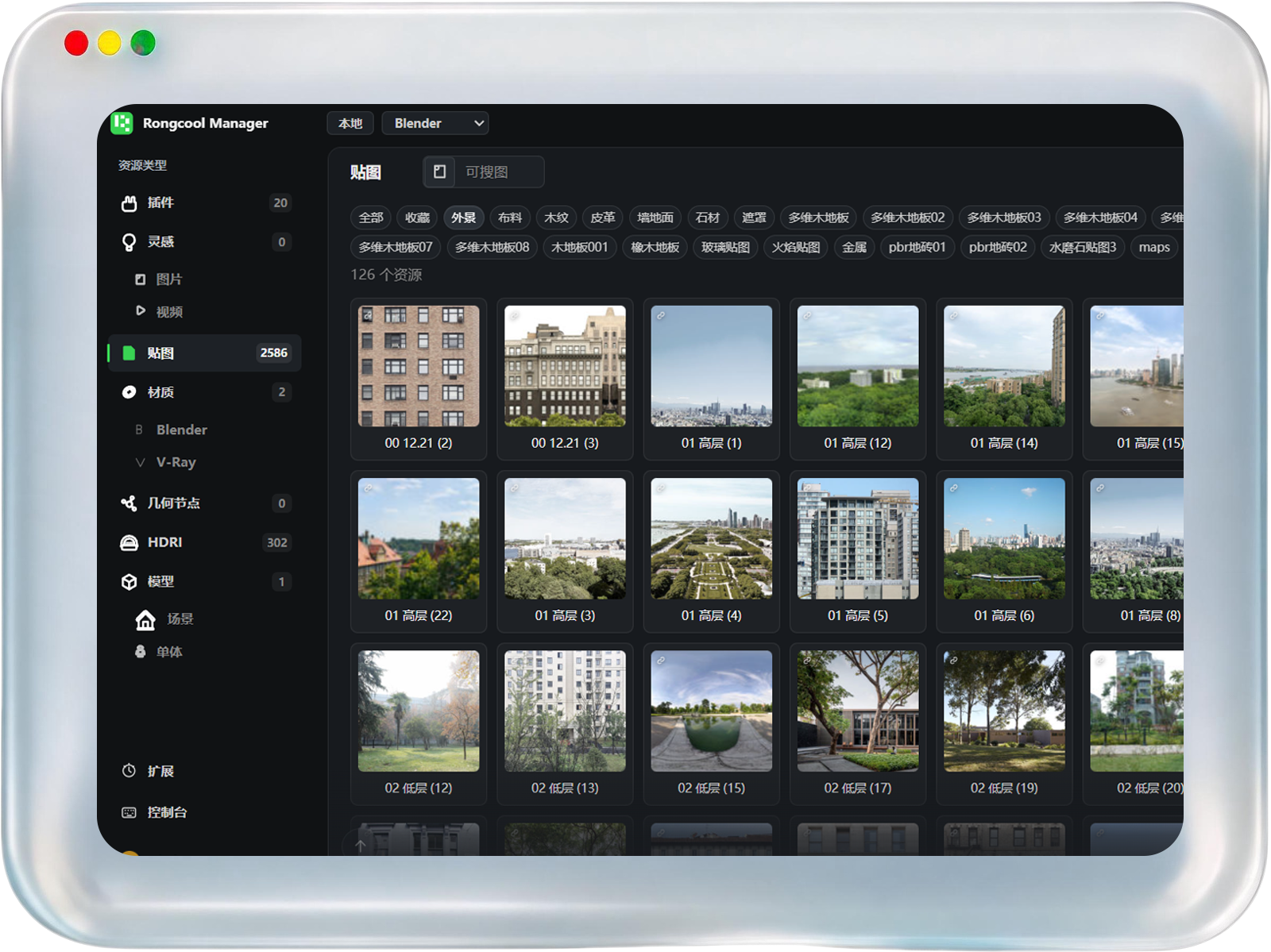Filter by the 皮革 leather tag
Screen dimensions: 1271x952
(x=603, y=218)
